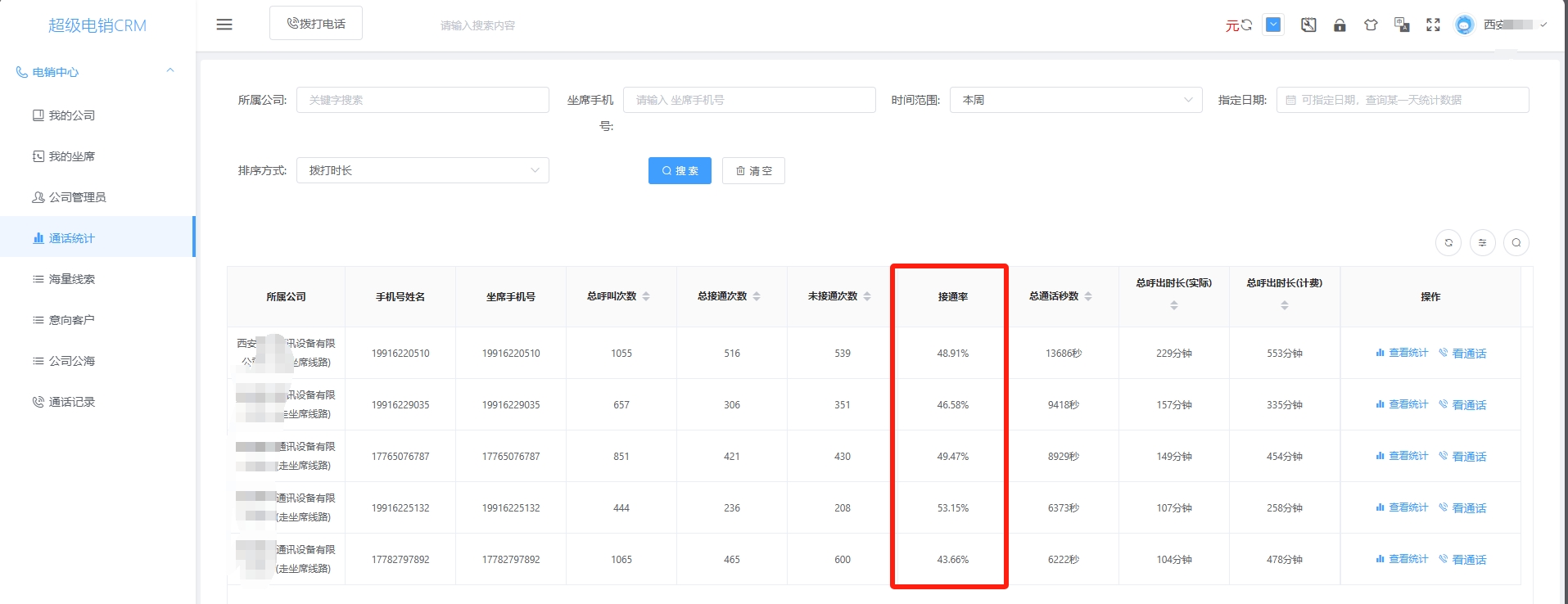
Task: Click the 拨打电话 button
Action: pyautogui.click(x=316, y=24)
